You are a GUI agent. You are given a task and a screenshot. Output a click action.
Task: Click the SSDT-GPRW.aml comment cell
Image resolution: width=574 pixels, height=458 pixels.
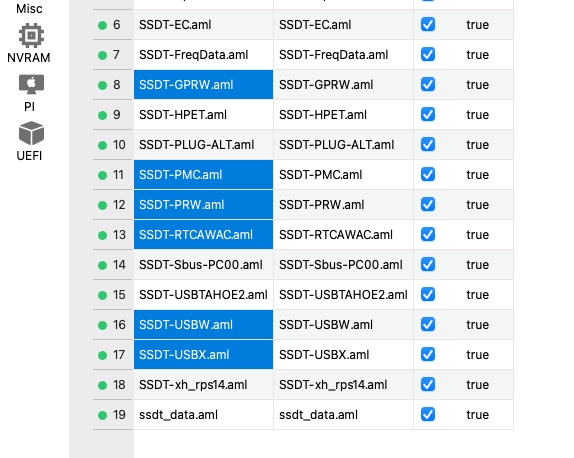pyautogui.click(x=343, y=85)
